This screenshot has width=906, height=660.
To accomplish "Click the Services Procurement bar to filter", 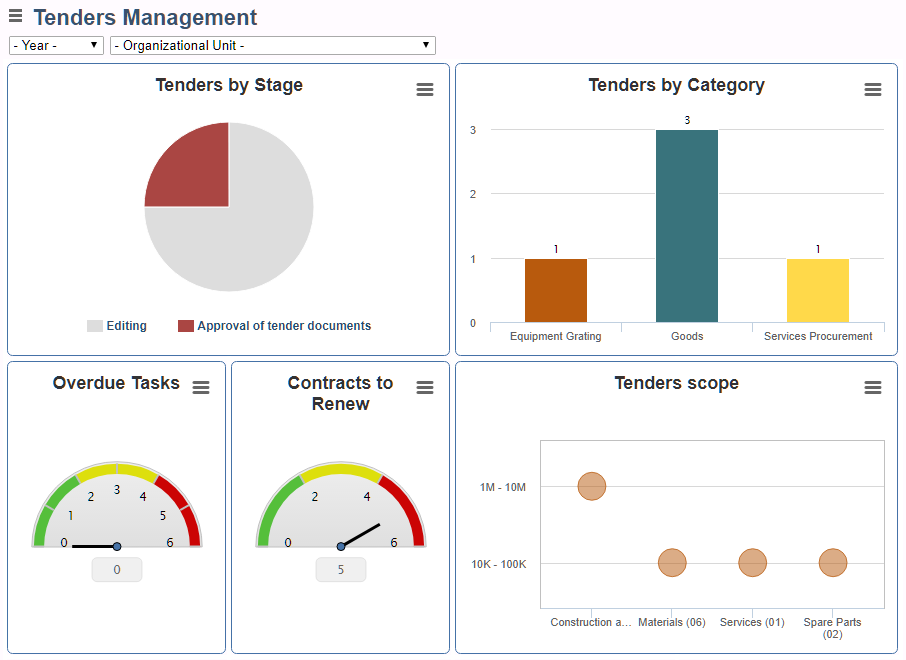I will click(x=818, y=290).
